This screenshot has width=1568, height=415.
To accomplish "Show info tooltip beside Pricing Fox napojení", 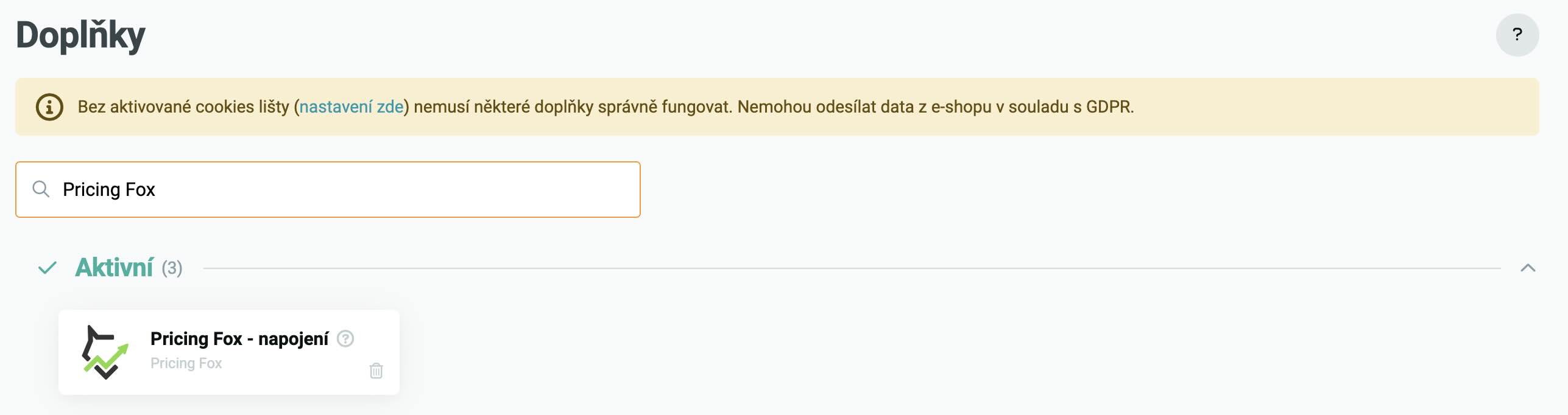I will 345,338.
